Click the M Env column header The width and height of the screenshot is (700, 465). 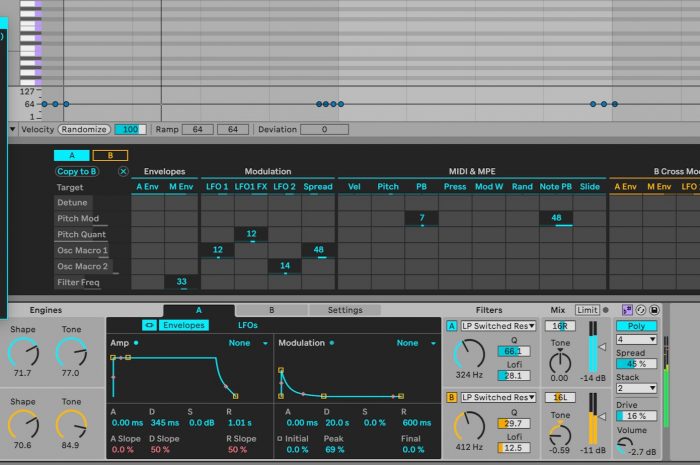coord(181,187)
